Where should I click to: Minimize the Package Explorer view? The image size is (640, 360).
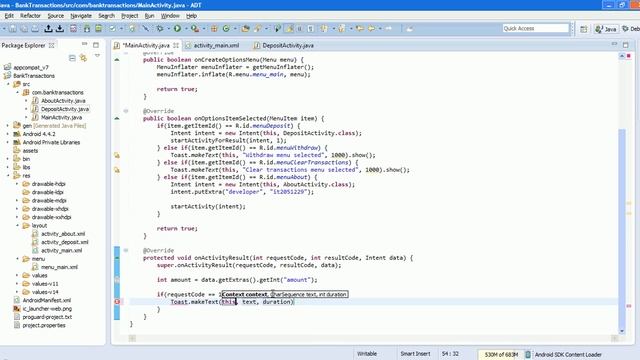pos(84,44)
